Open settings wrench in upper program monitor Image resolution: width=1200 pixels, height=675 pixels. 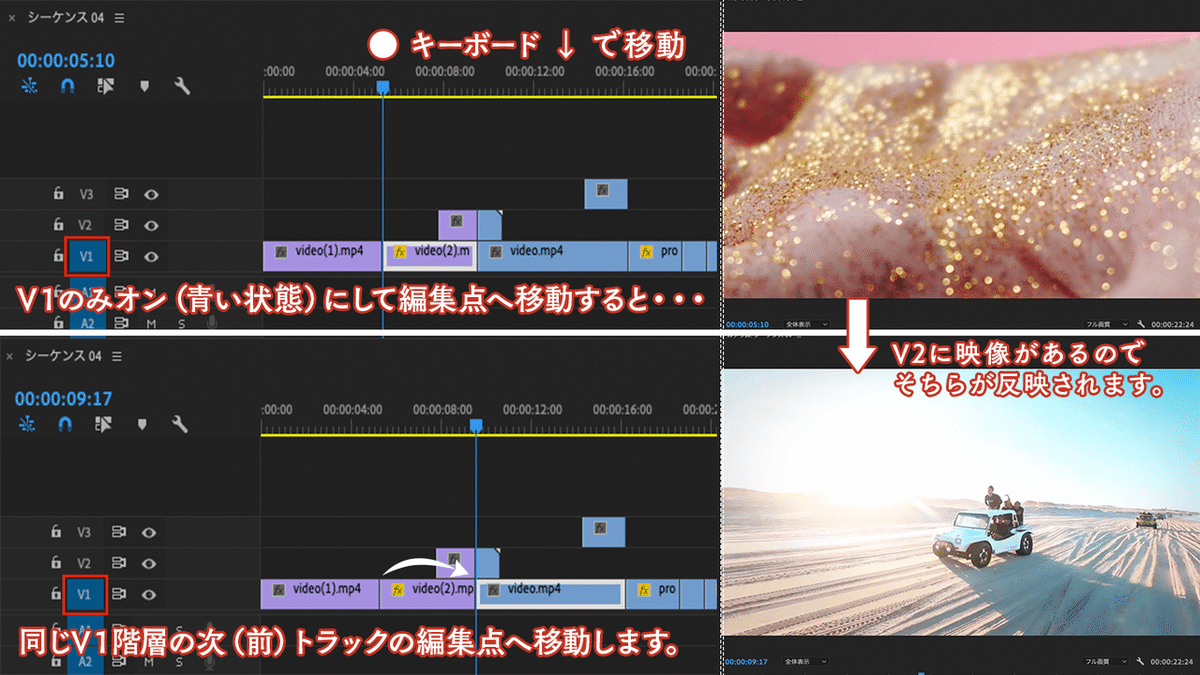[x=1141, y=324]
